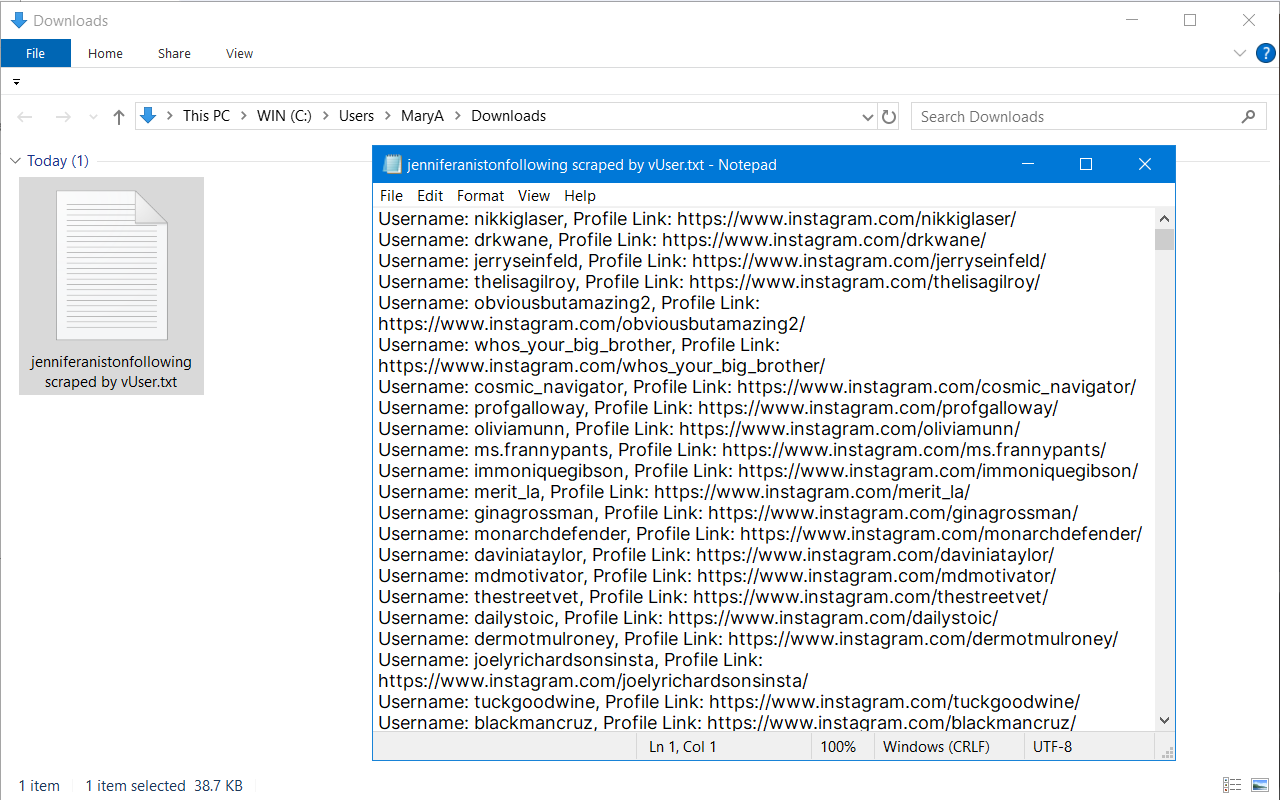Click 'UTF-8' encoding in status bar
The width and height of the screenshot is (1280, 800).
click(1052, 747)
